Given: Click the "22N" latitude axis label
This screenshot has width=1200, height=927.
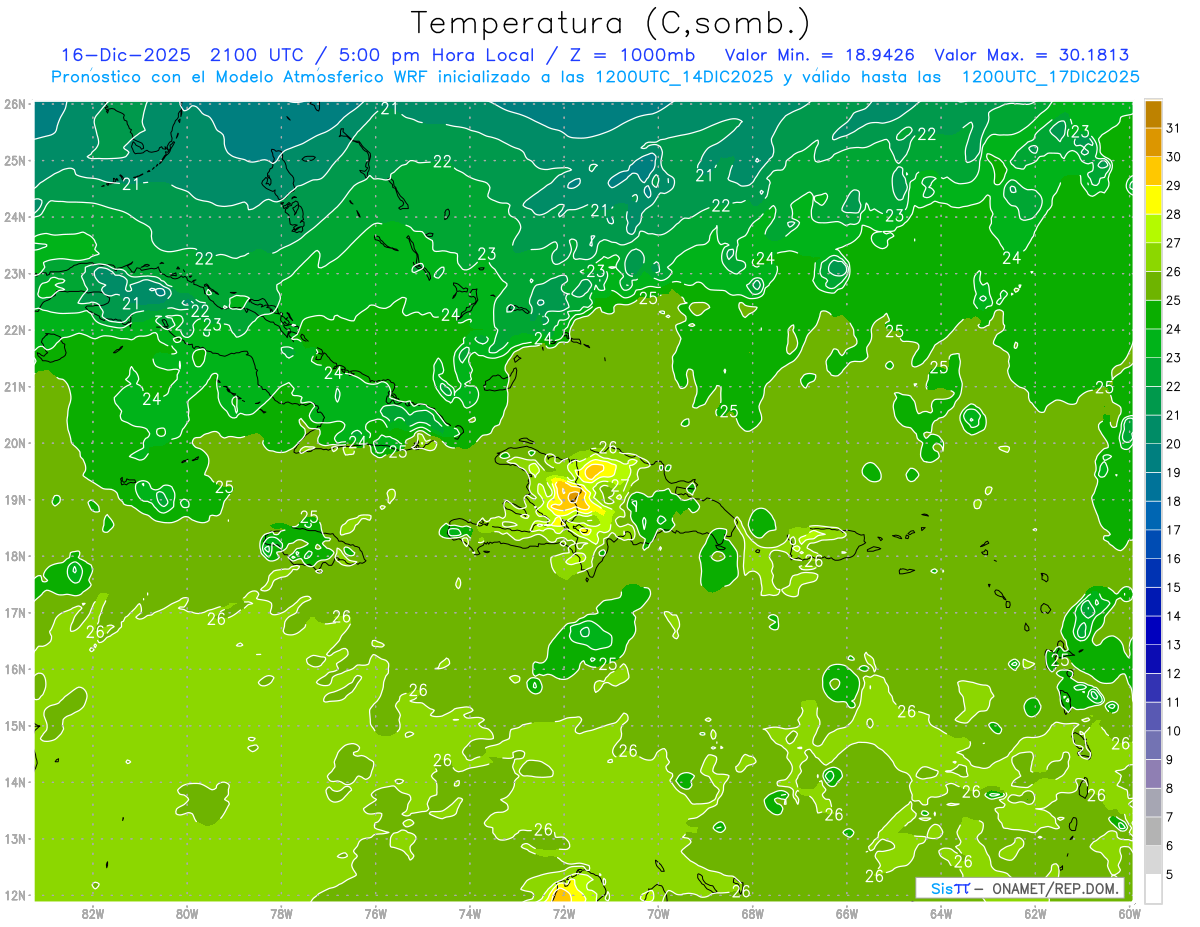Looking at the screenshot, I should coord(15,330).
